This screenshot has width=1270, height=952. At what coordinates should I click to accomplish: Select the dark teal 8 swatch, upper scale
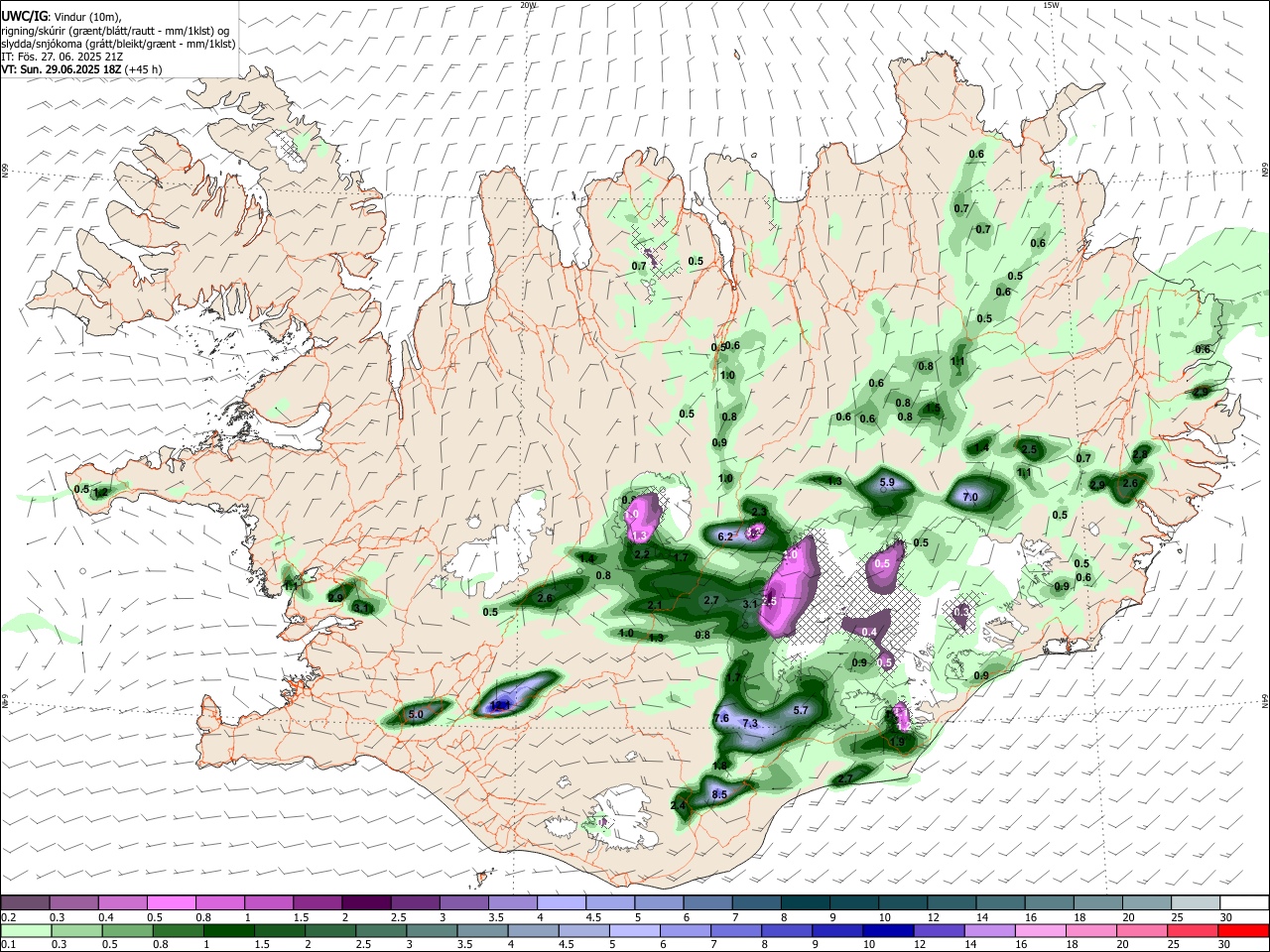(x=806, y=903)
